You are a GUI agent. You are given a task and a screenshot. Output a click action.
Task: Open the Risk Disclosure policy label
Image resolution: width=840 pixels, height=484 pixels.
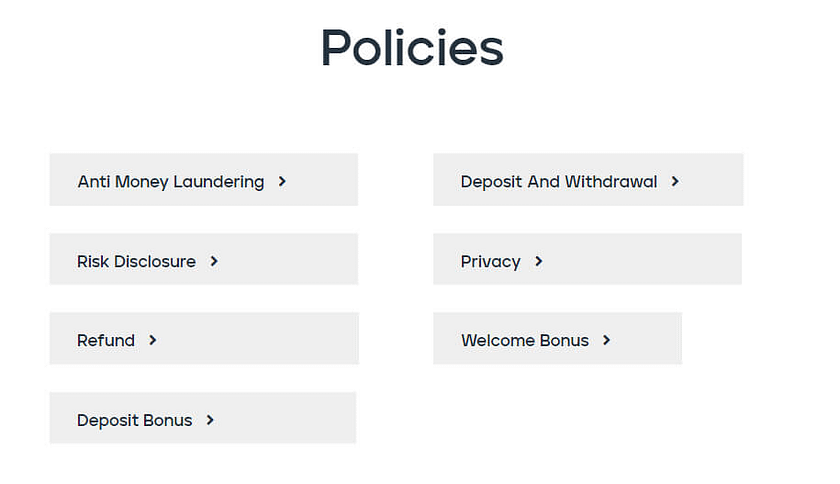tap(136, 262)
